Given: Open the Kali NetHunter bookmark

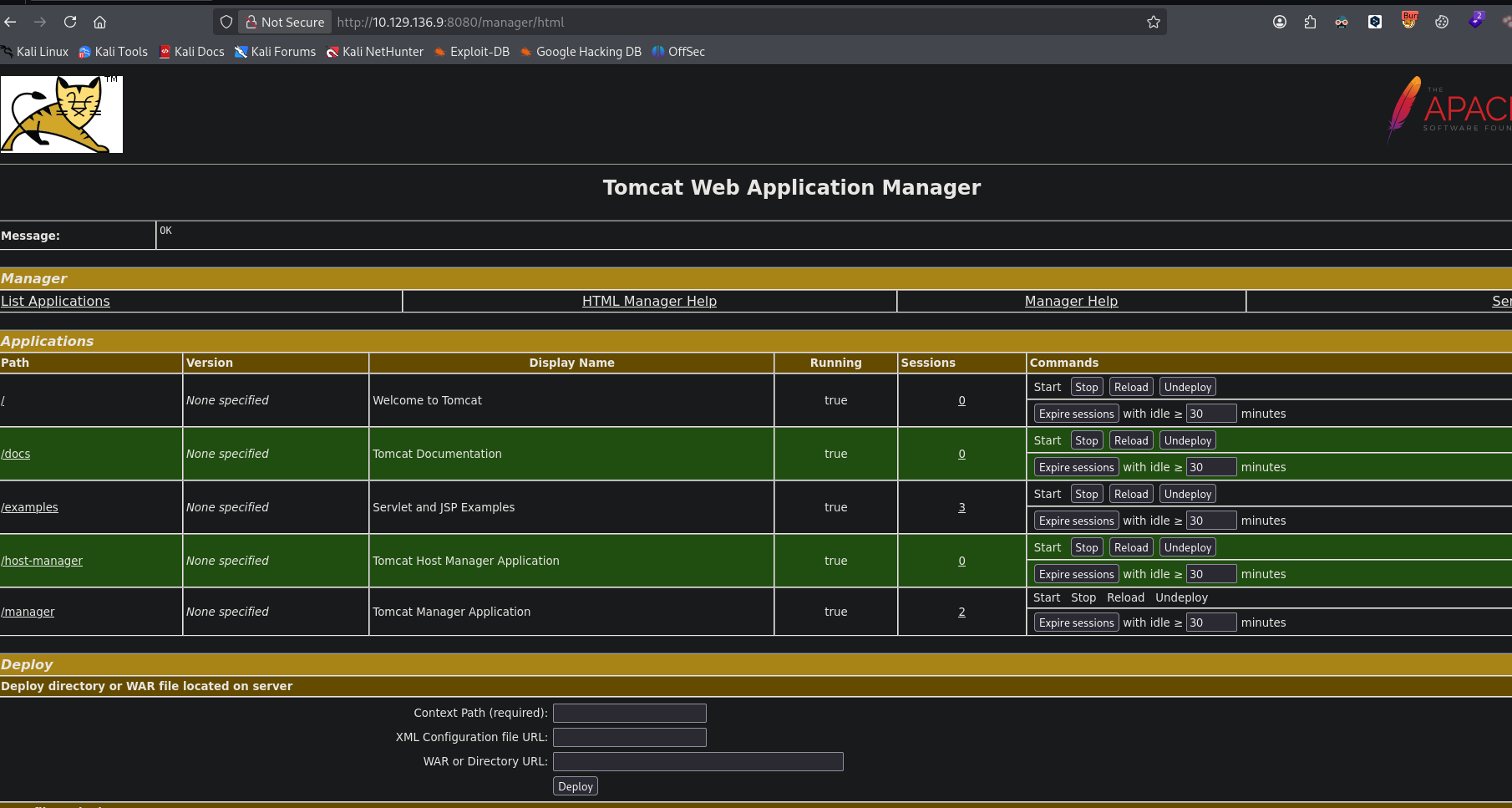Looking at the screenshot, I should pos(375,52).
